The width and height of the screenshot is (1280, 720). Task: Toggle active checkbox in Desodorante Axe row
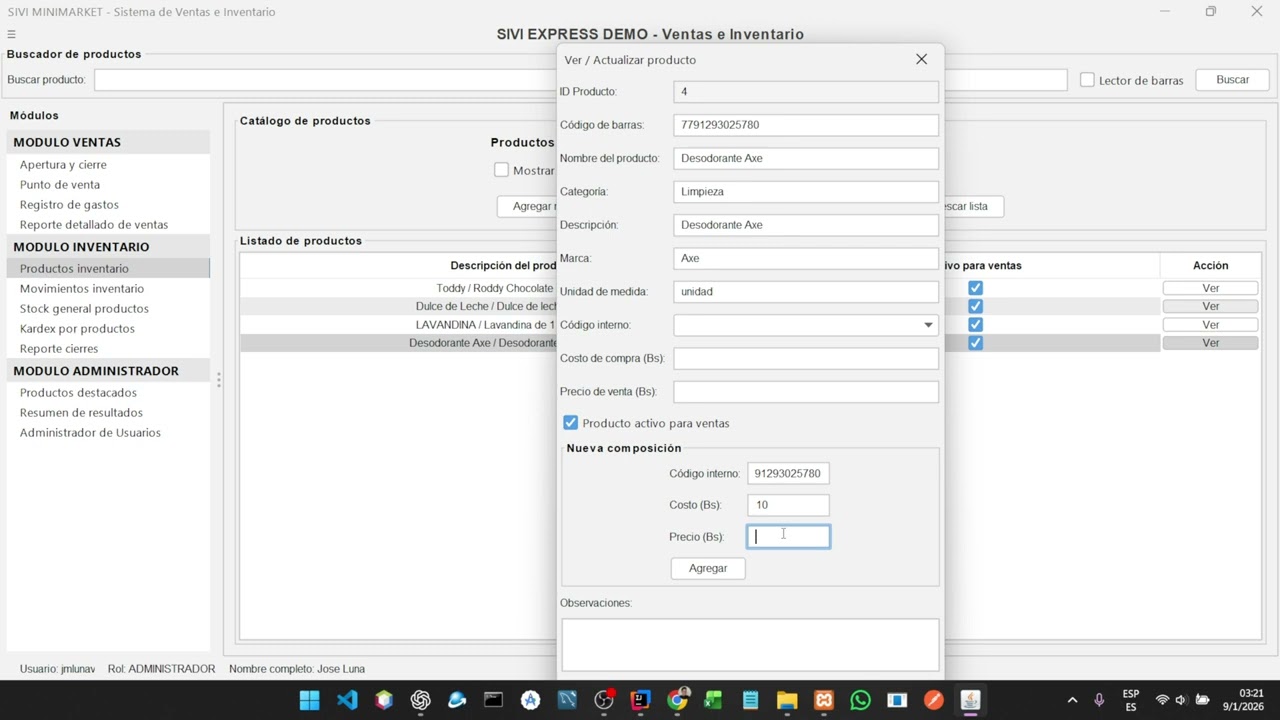975,342
